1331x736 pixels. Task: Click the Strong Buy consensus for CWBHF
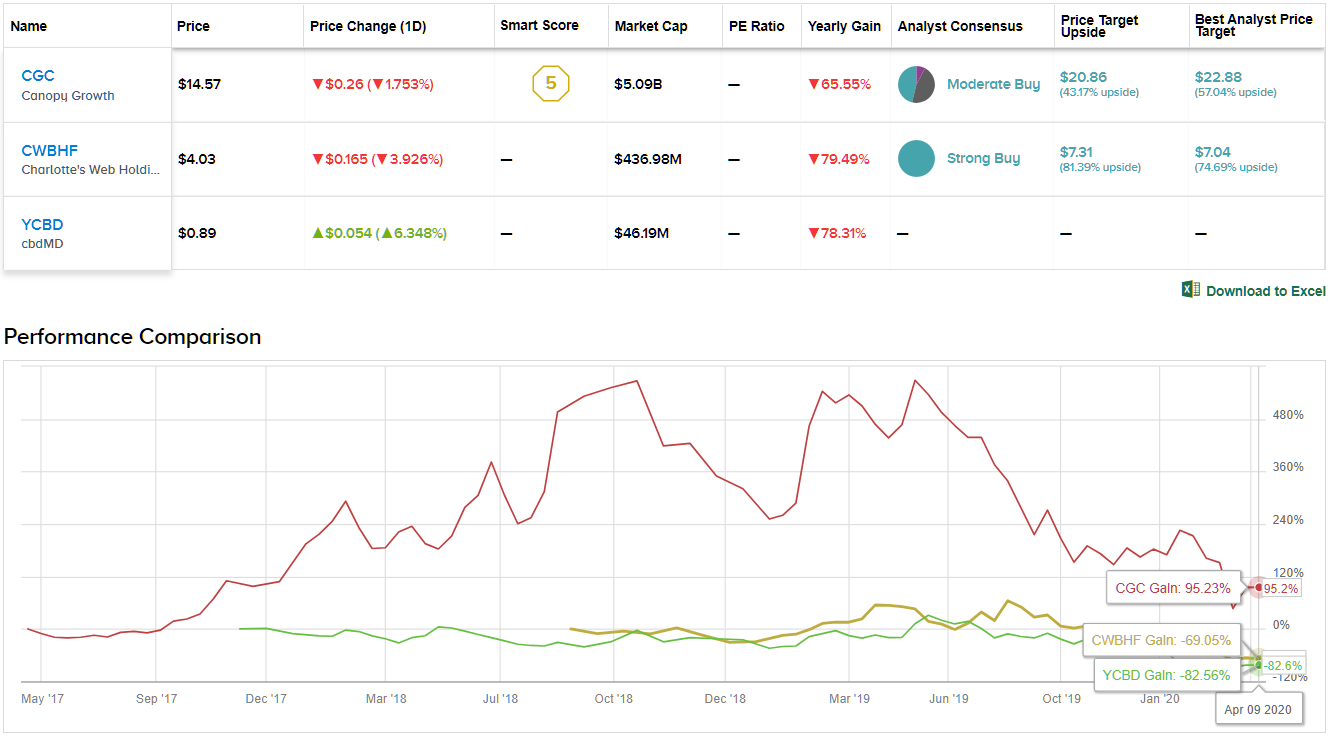(x=984, y=158)
